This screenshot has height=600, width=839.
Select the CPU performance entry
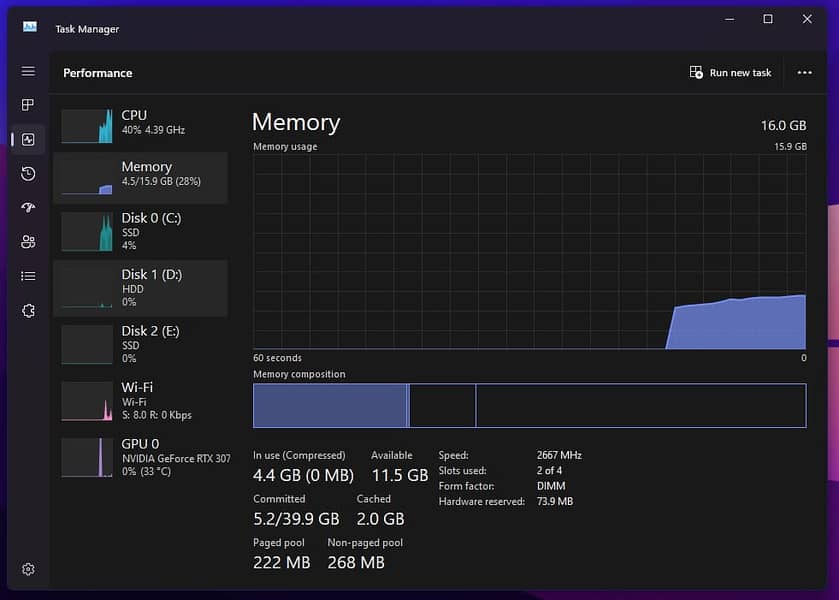point(141,125)
